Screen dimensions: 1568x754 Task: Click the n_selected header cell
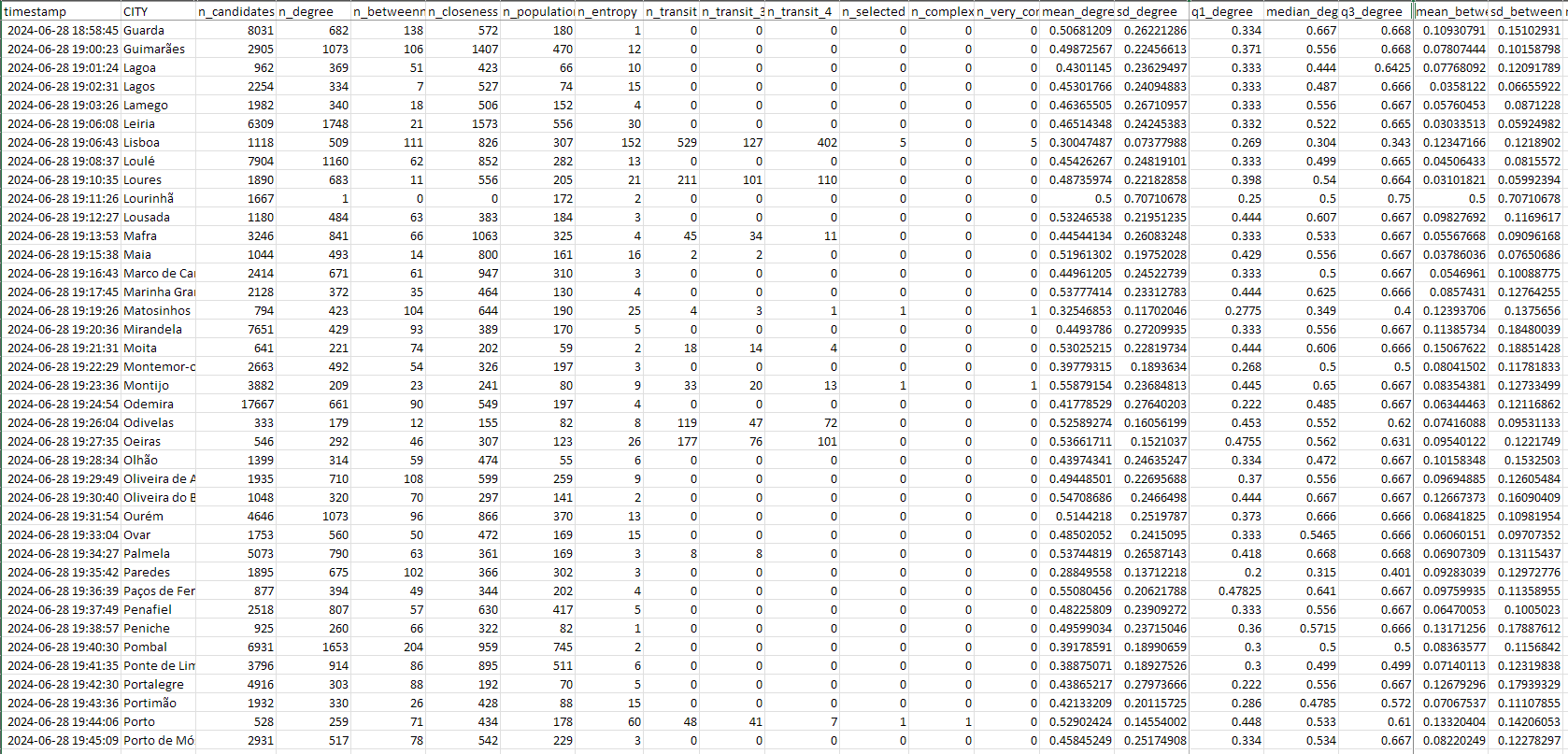(x=873, y=12)
